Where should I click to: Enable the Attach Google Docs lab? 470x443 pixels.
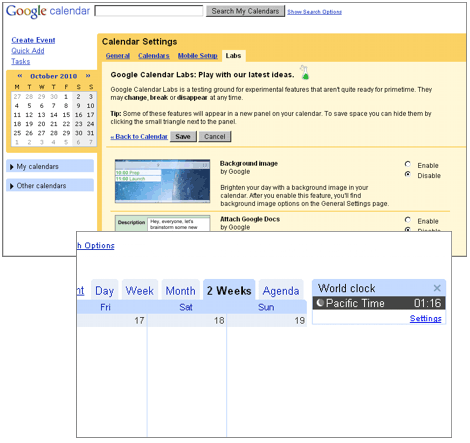point(408,220)
